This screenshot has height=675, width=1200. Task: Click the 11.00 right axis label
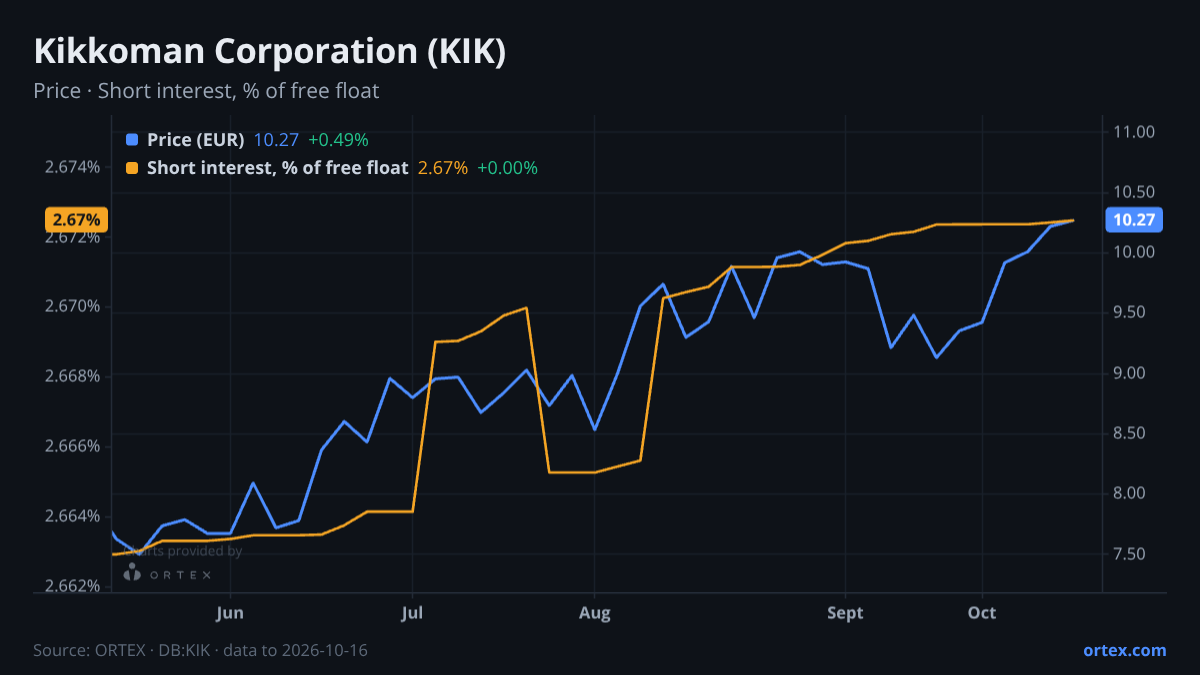(1133, 132)
